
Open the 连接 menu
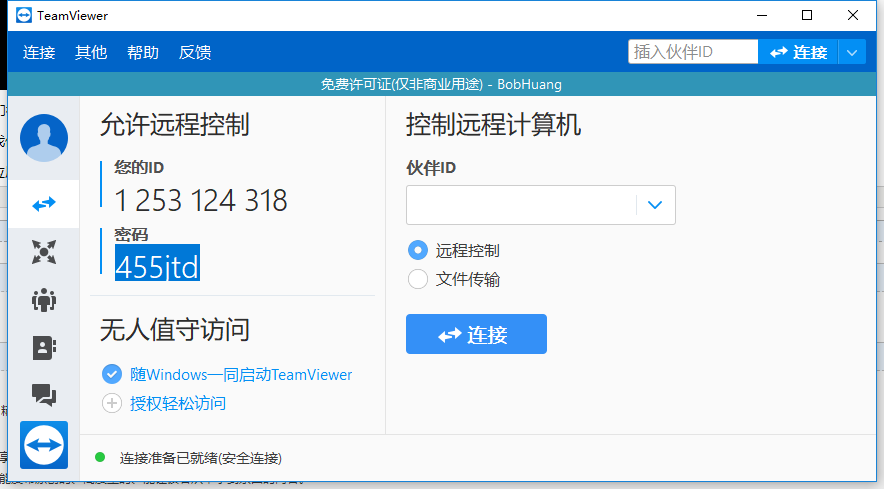(39, 52)
